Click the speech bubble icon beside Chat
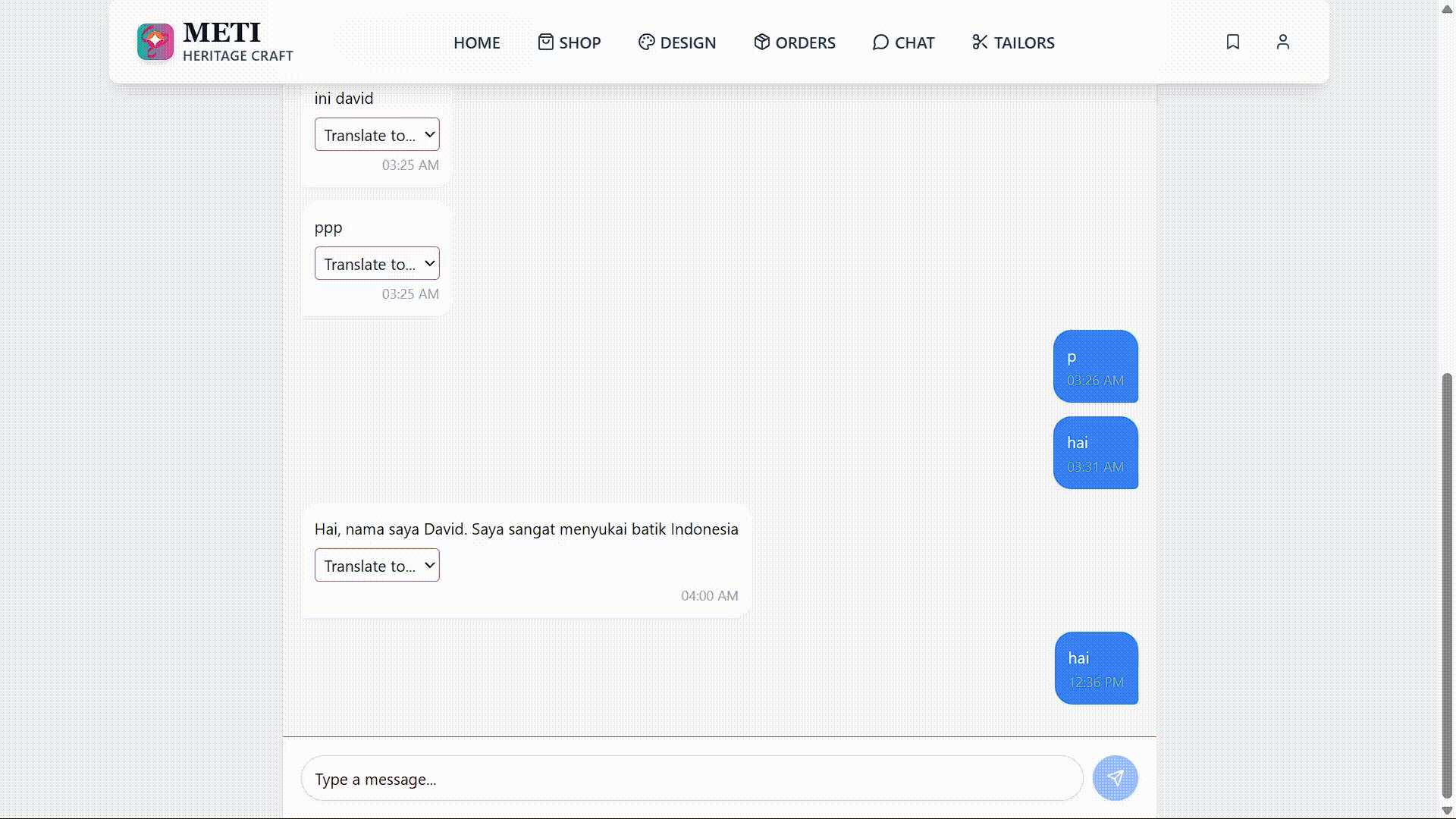The width and height of the screenshot is (1456, 819). point(880,42)
